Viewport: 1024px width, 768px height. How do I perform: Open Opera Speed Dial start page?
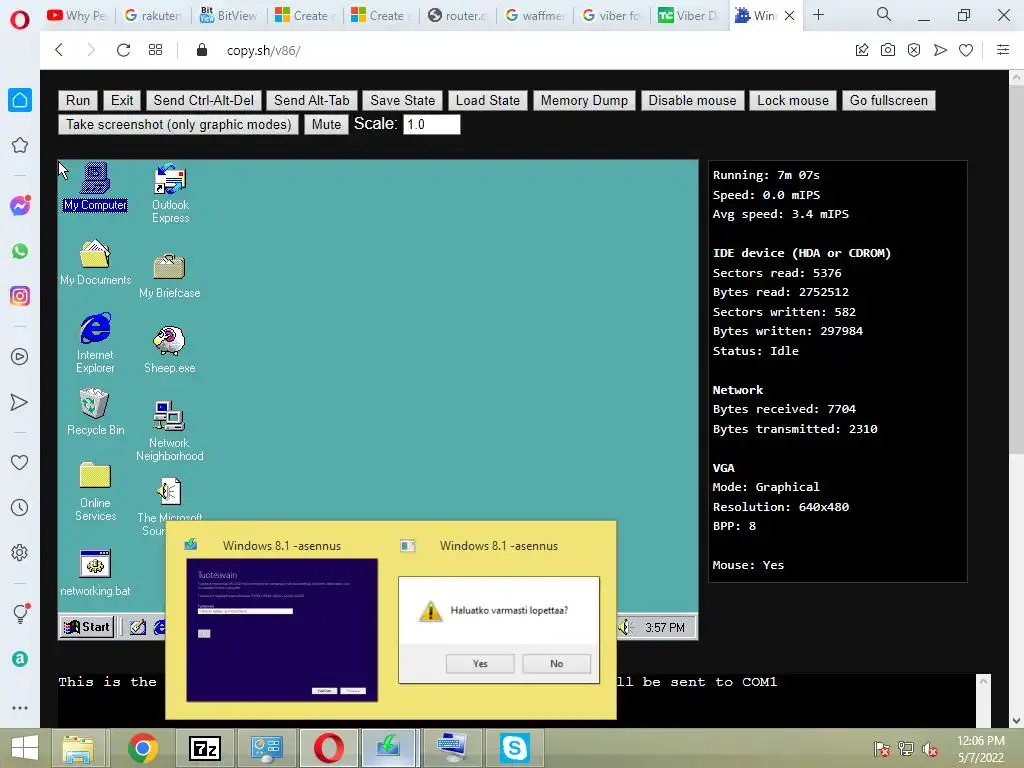(x=155, y=50)
